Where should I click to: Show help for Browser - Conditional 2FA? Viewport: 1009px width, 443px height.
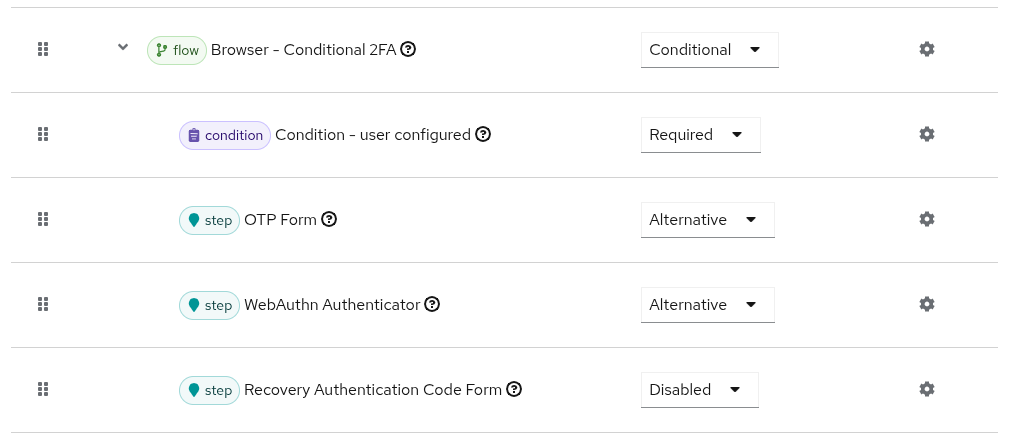point(408,49)
